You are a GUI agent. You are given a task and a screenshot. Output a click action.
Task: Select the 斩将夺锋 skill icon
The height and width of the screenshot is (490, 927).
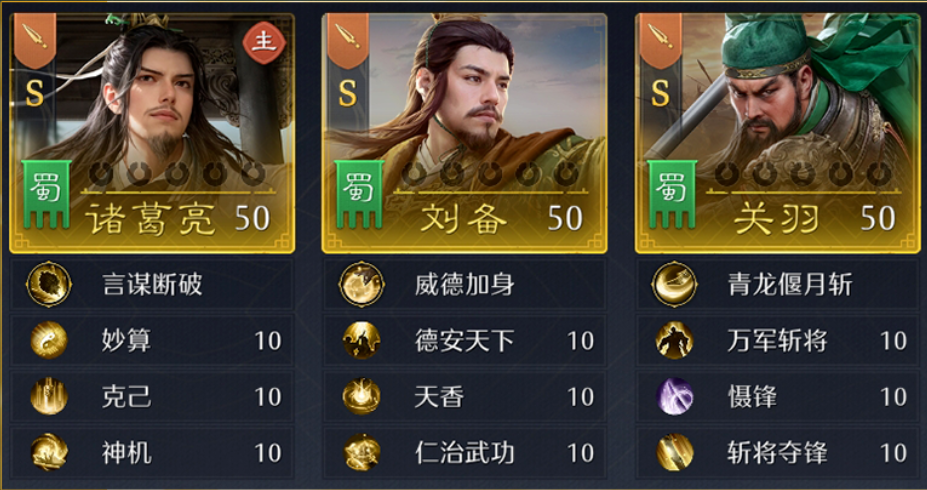tap(674, 452)
